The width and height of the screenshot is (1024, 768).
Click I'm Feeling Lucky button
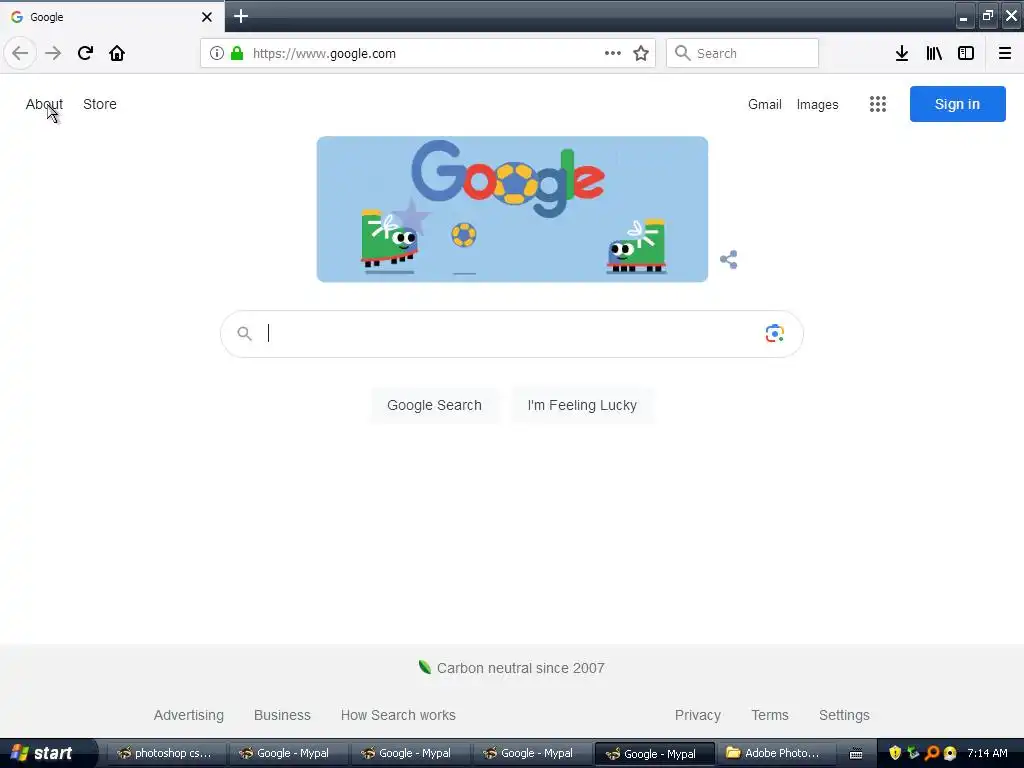tap(582, 405)
